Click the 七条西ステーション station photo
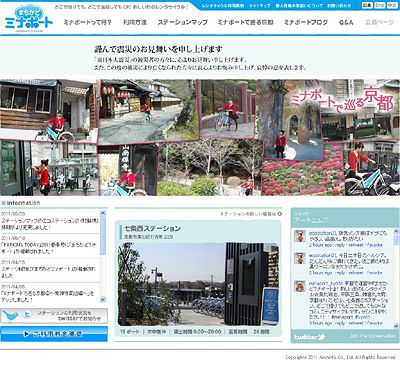 tap(198, 284)
